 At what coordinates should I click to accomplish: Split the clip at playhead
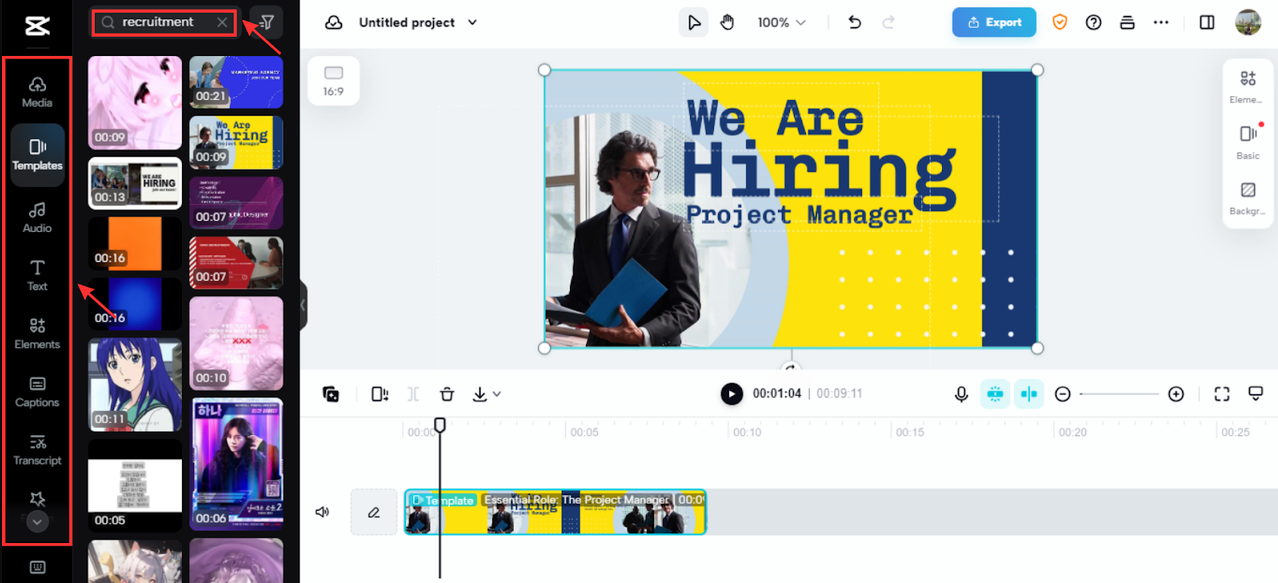(x=380, y=394)
